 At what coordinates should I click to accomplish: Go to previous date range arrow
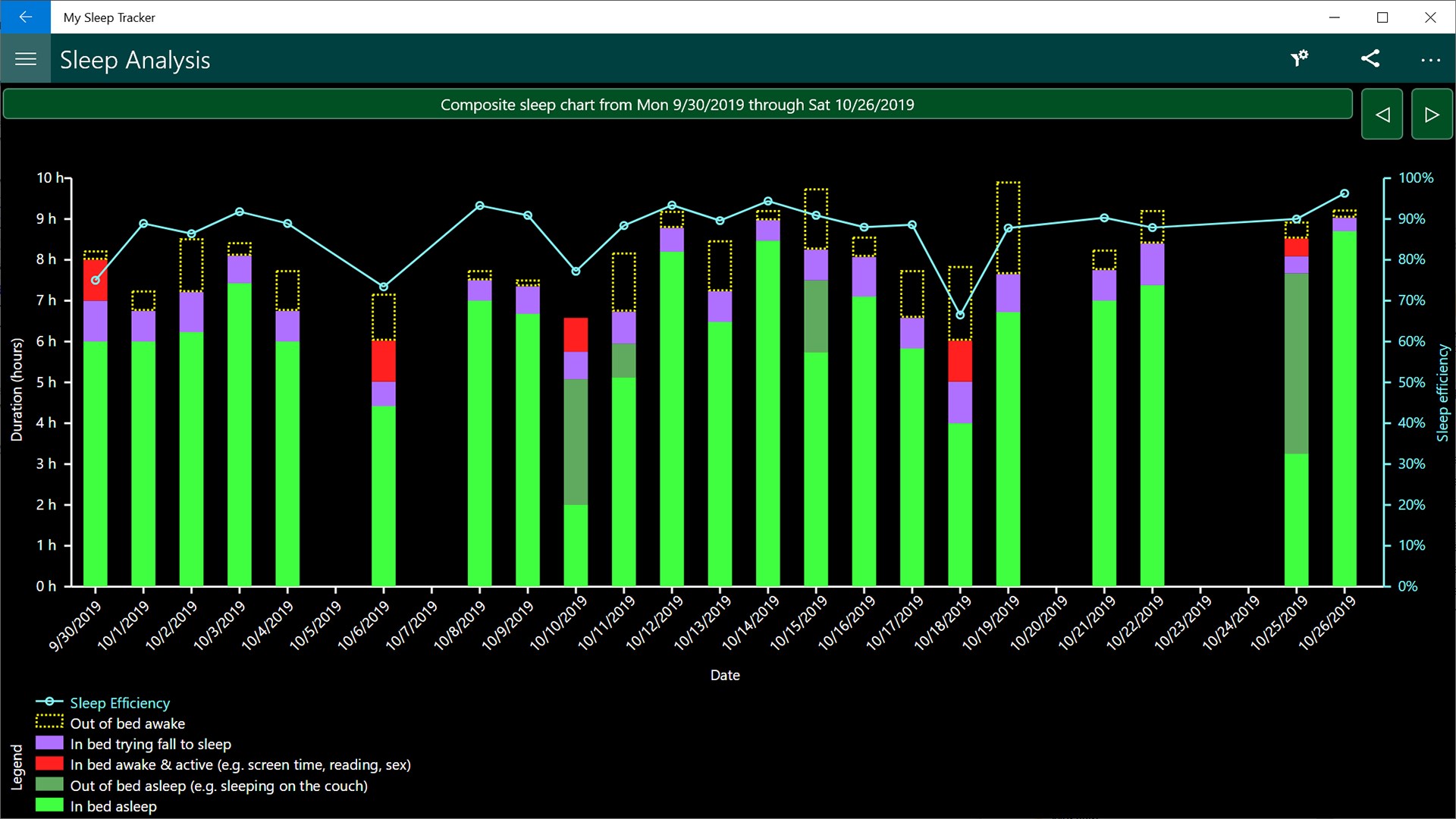coord(1382,115)
